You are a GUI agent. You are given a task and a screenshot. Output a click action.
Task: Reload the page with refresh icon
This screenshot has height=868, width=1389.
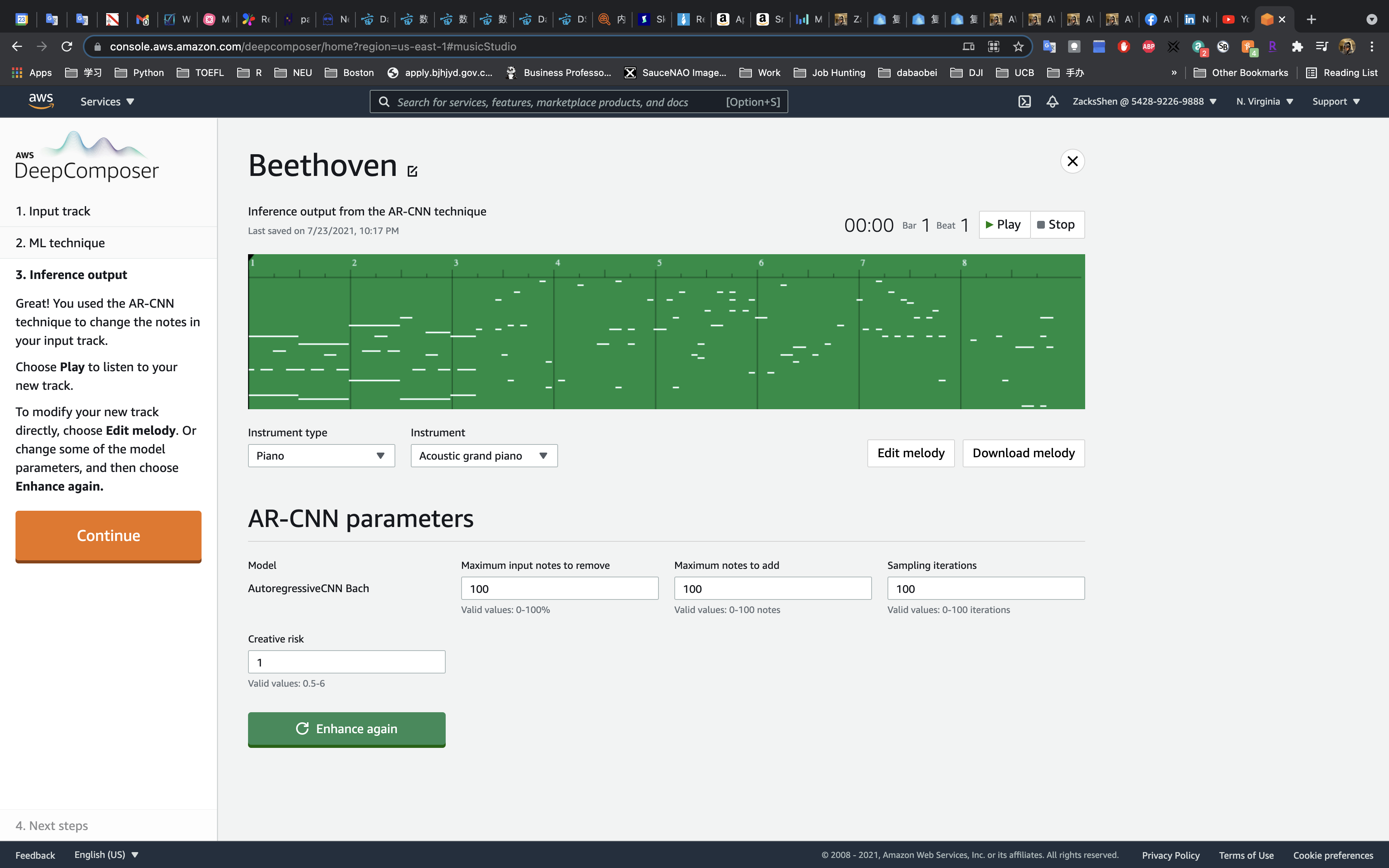tap(67, 46)
